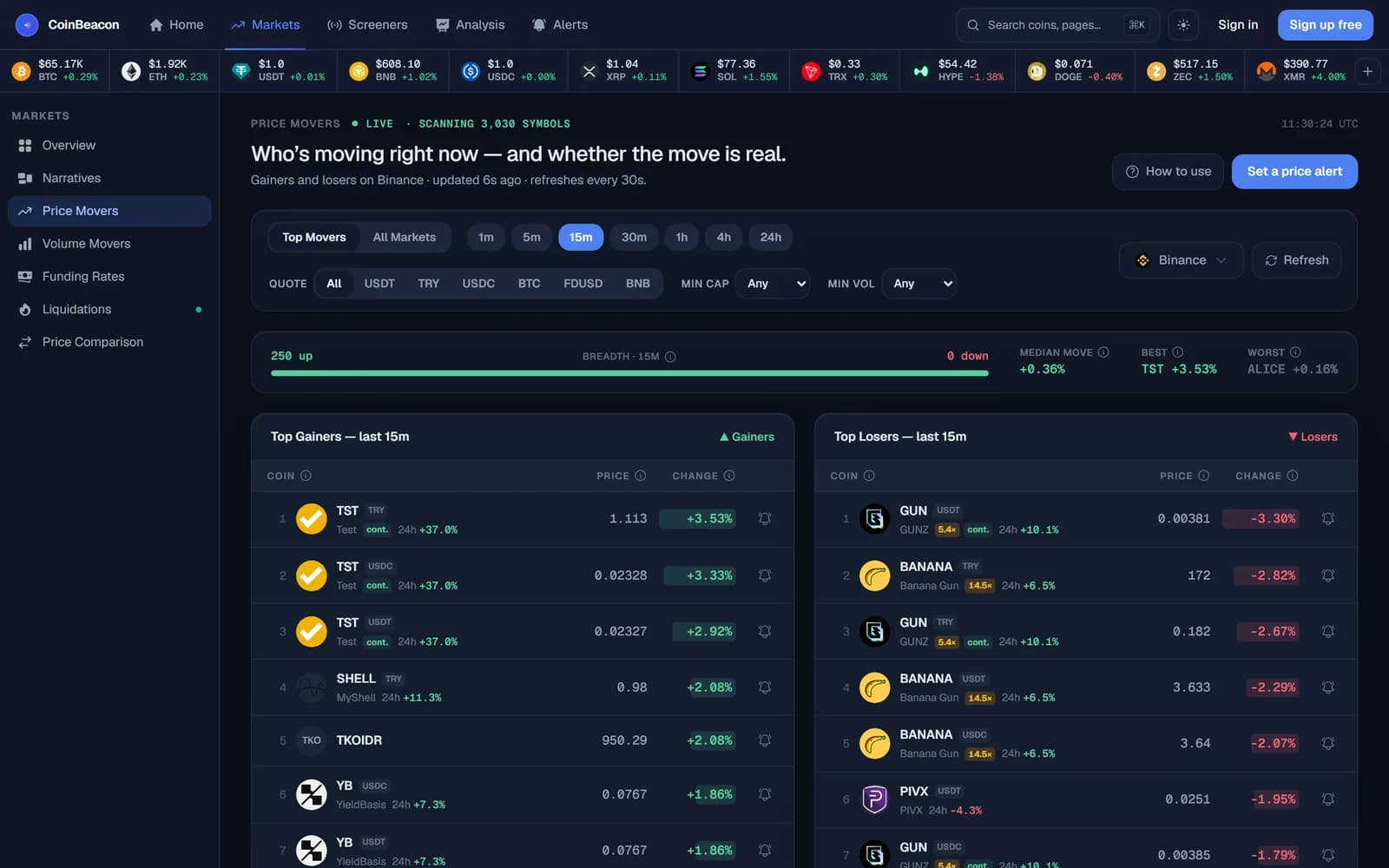Open the Screeners nav item
This screenshot has height=868, width=1389.
(x=367, y=25)
